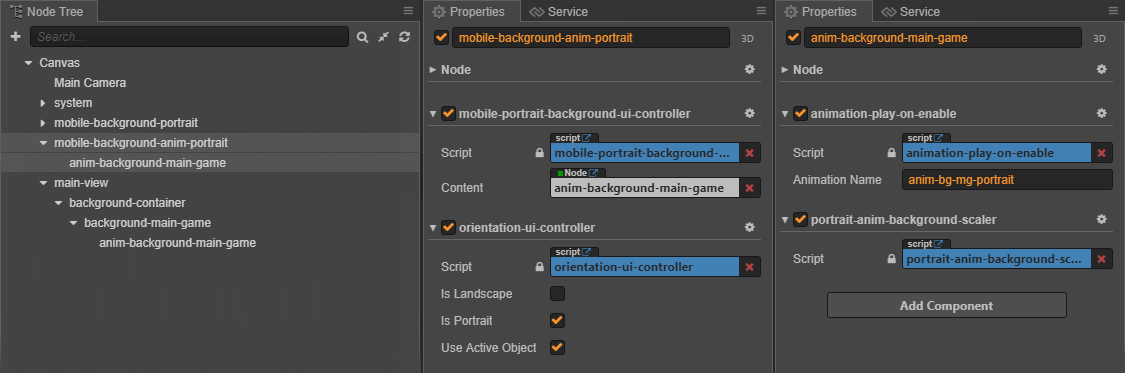Open Node Tree panel hamburger menu

click(x=408, y=11)
